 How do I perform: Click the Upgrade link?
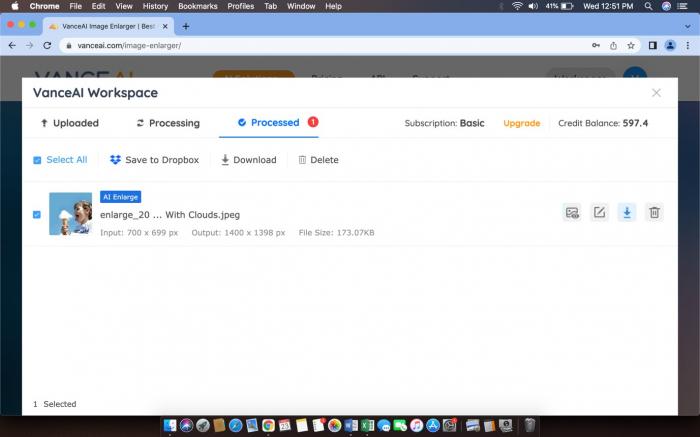(521, 123)
